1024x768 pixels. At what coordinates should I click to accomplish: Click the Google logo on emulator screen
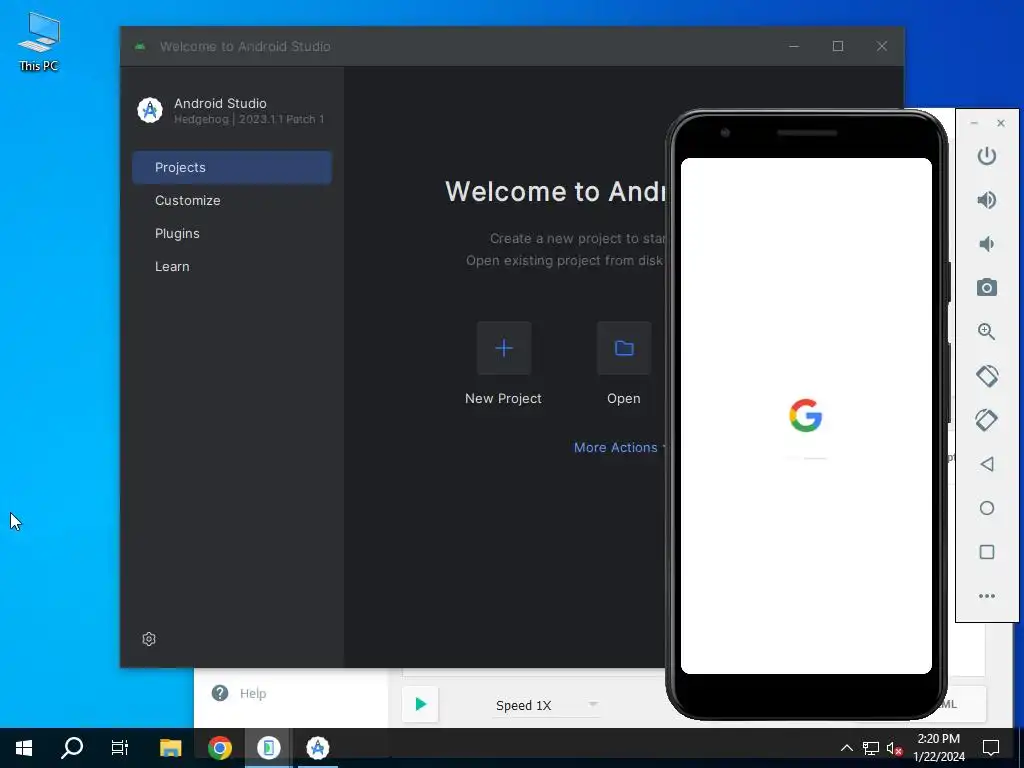(x=805, y=415)
